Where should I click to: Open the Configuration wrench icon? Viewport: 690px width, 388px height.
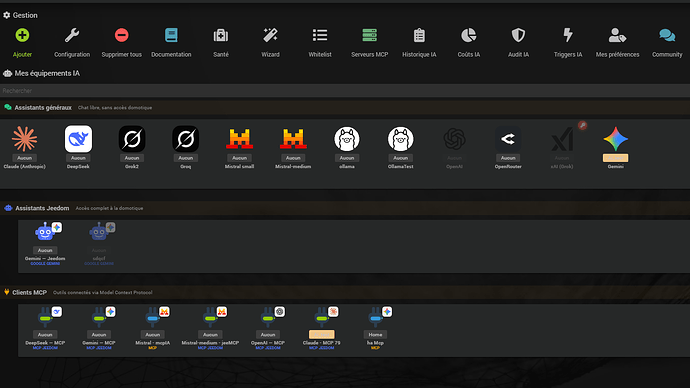(72, 35)
